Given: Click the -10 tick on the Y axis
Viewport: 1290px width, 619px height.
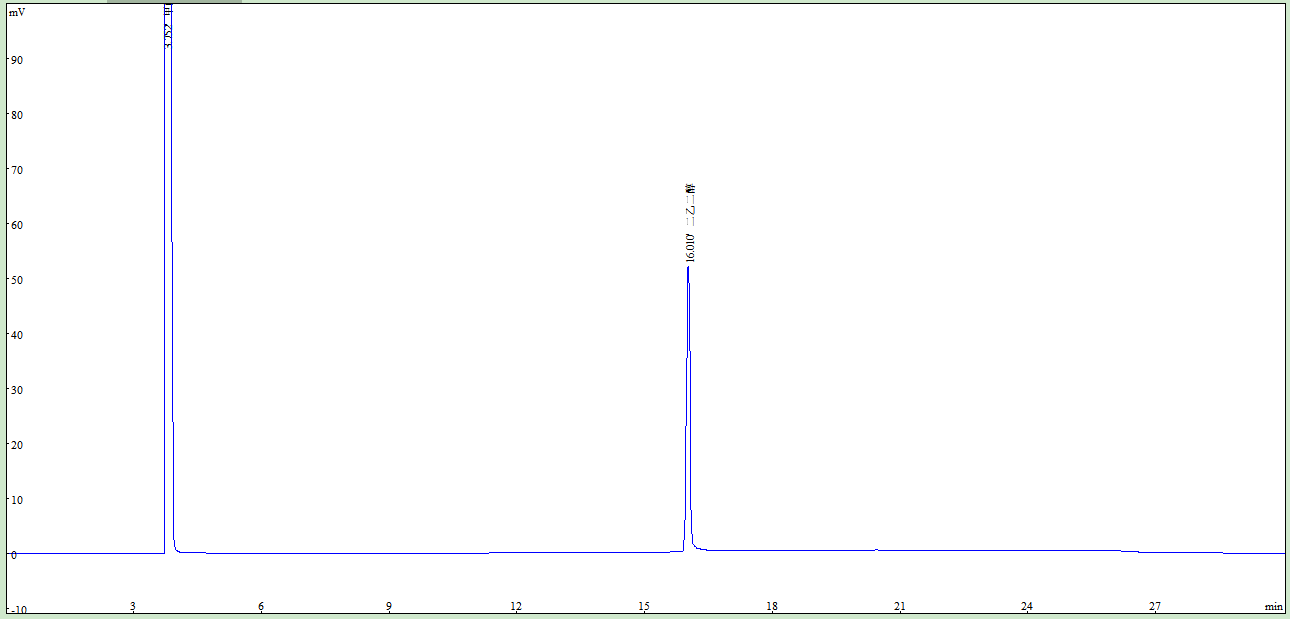Looking at the screenshot, I should click(16, 609).
